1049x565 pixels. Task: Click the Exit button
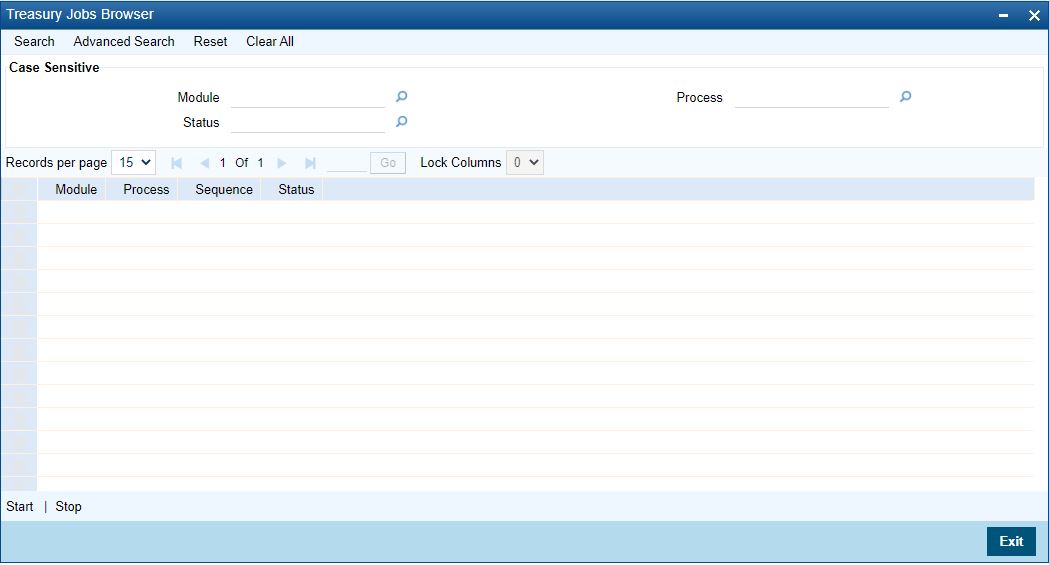click(x=1011, y=541)
